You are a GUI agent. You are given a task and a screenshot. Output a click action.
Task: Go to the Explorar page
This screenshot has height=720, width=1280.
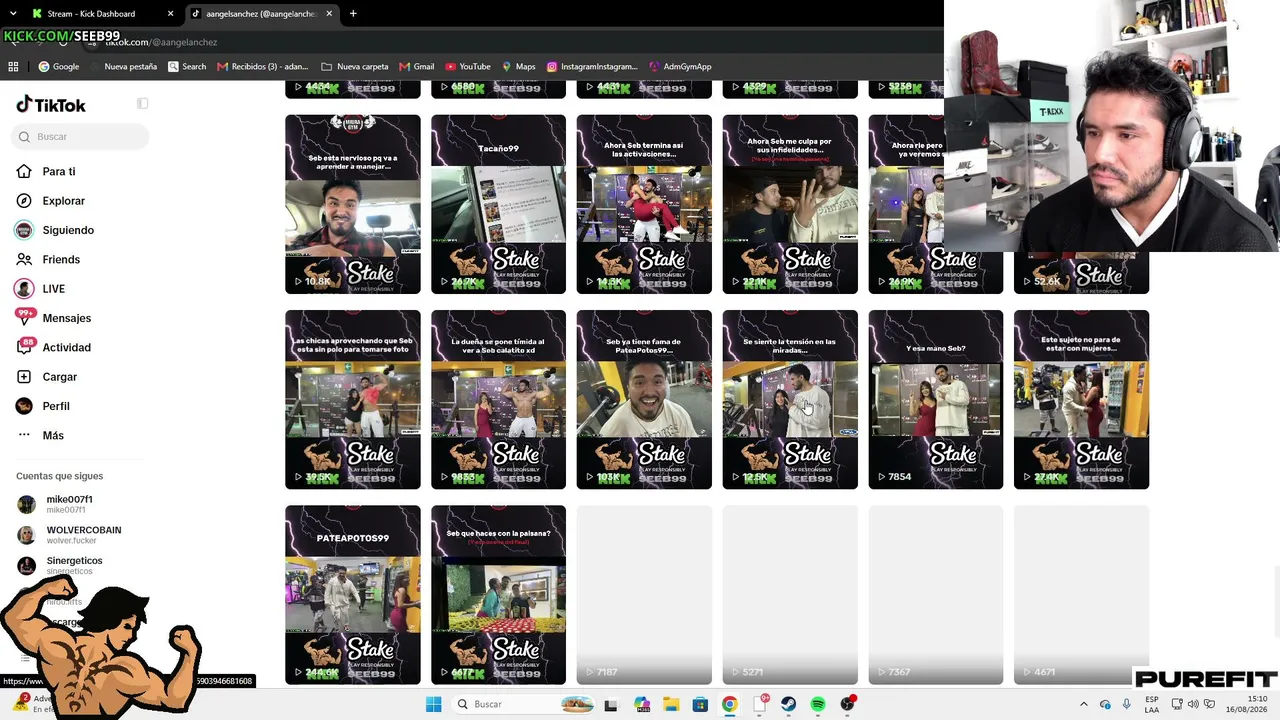click(63, 201)
